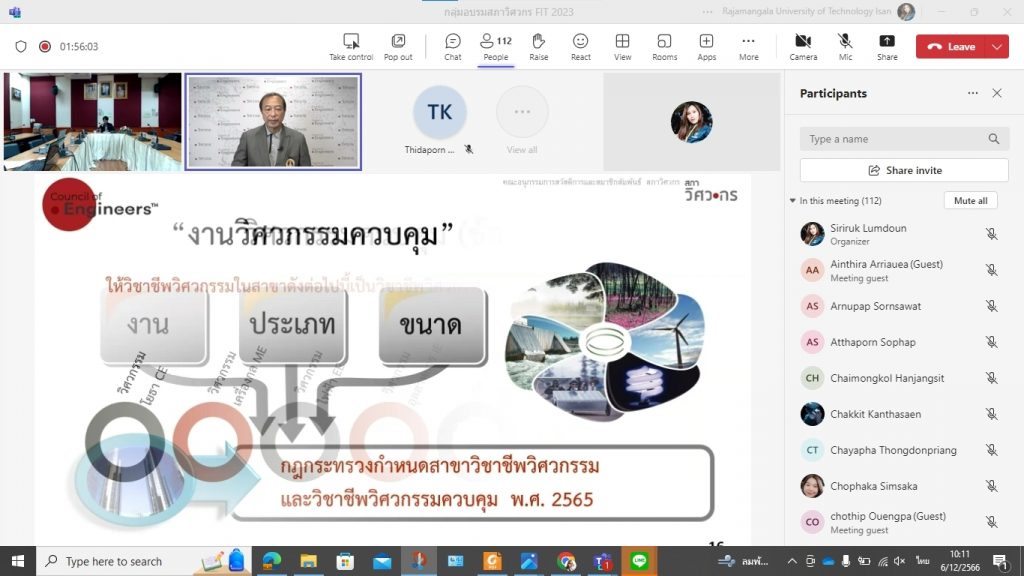The width and height of the screenshot is (1024, 576).
Task: Click the Share invite button
Action: click(904, 170)
